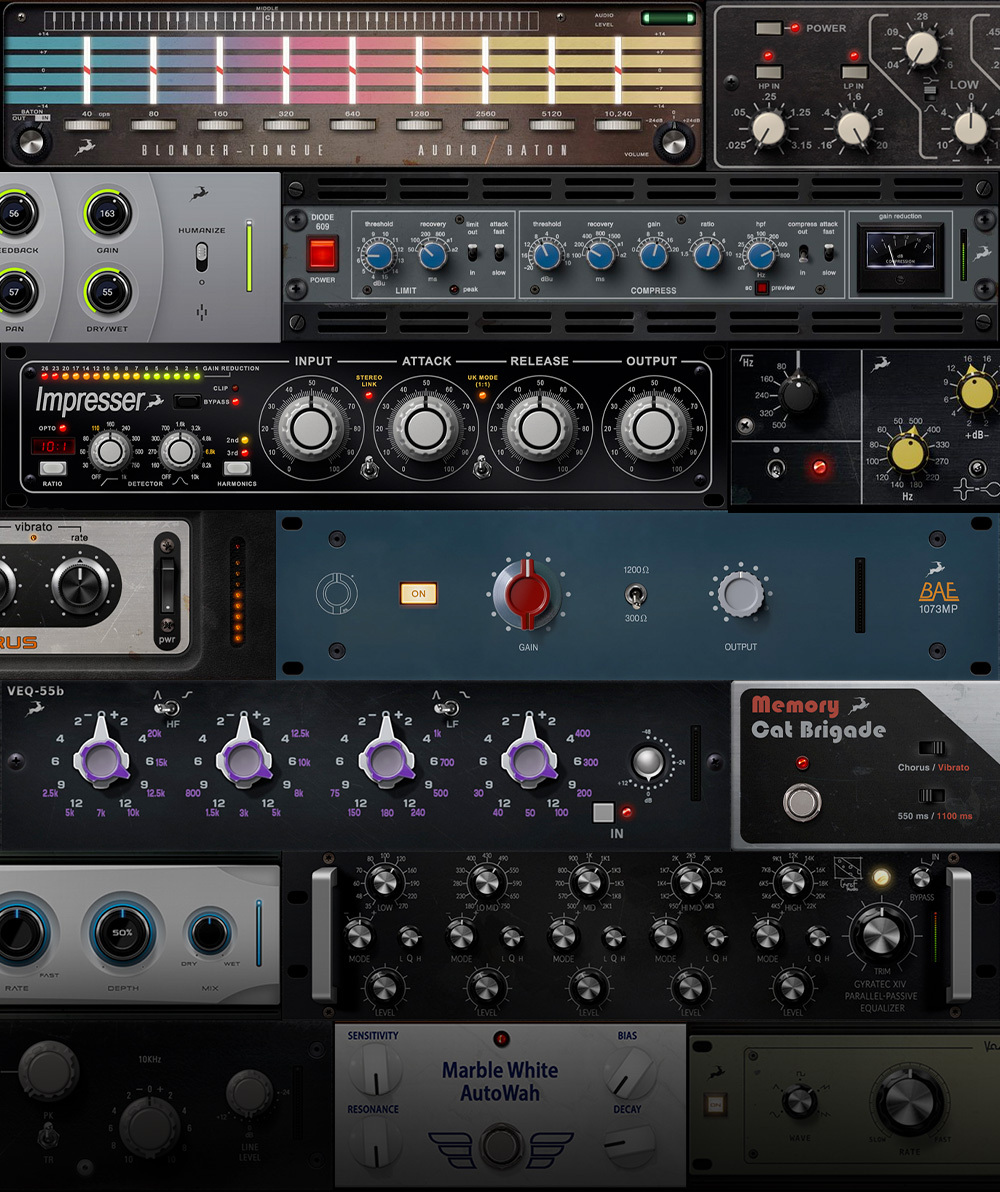Click the red GAIN knob on BAE 1073MP
Viewport: 1000px width, 1192px height.
click(528, 594)
